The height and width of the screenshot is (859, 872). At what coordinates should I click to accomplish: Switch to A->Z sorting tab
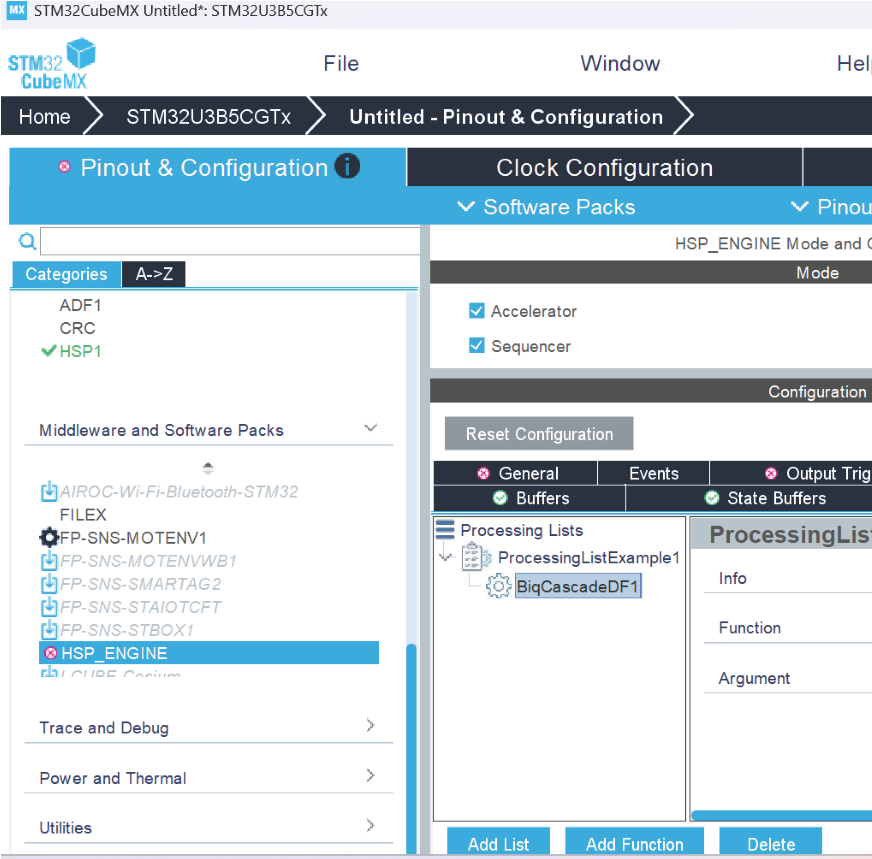coord(154,274)
